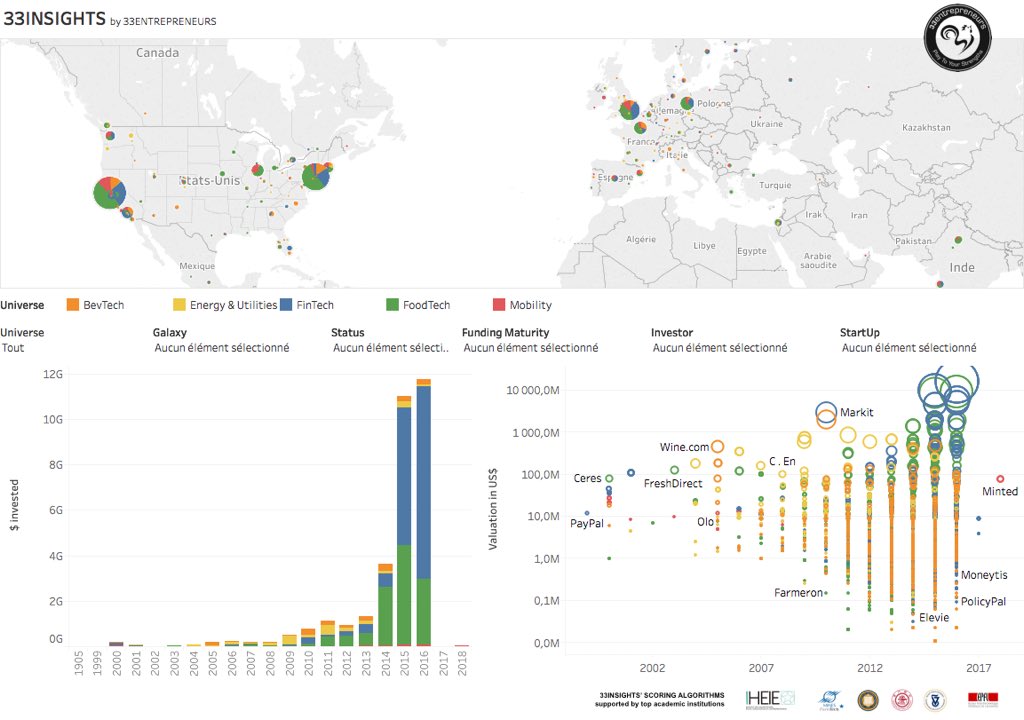This screenshot has height=720, width=1024.
Task: Click the 2000 bar in investment chart
Action: [116, 644]
